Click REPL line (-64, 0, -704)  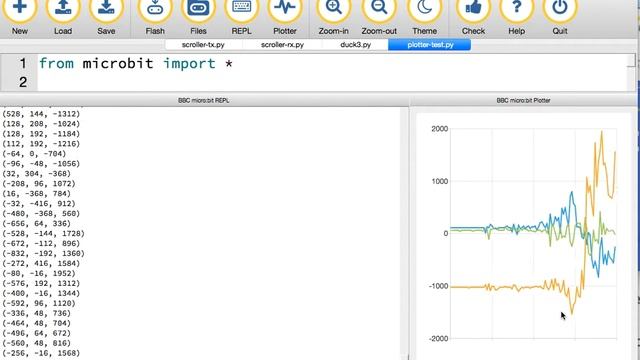pos(34,154)
